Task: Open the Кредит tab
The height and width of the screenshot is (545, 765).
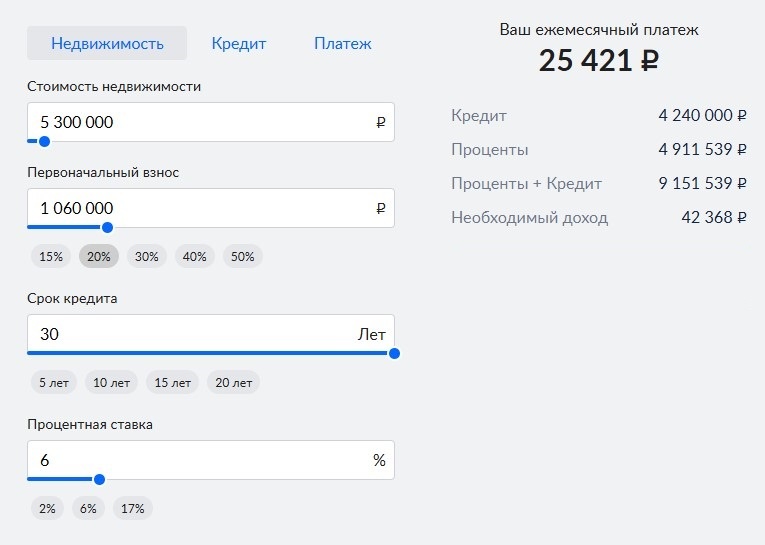Action: [x=238, y=44]
